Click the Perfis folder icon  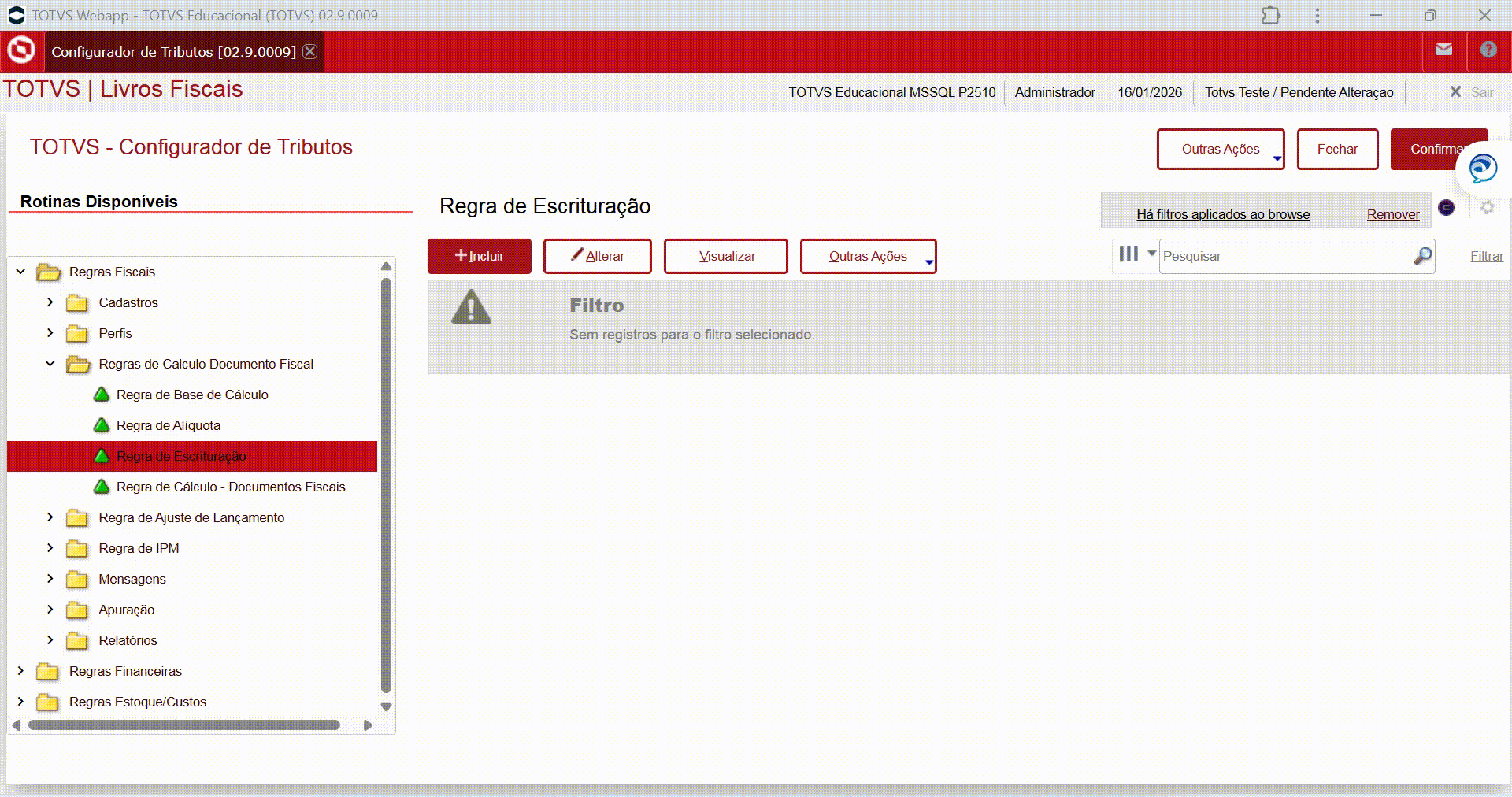[76, 334]
